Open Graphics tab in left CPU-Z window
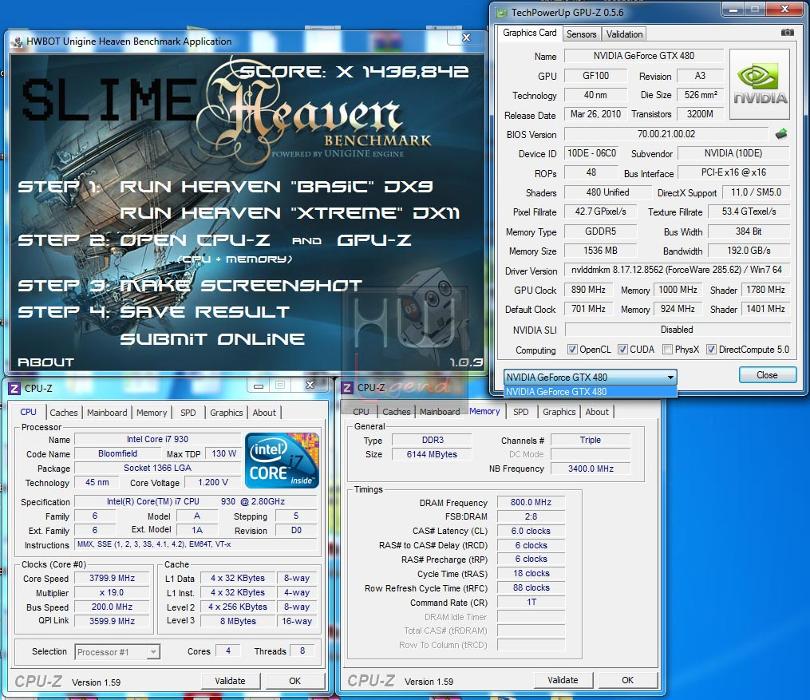This screenshot has height=700, width=810. [x=226, y=412]
